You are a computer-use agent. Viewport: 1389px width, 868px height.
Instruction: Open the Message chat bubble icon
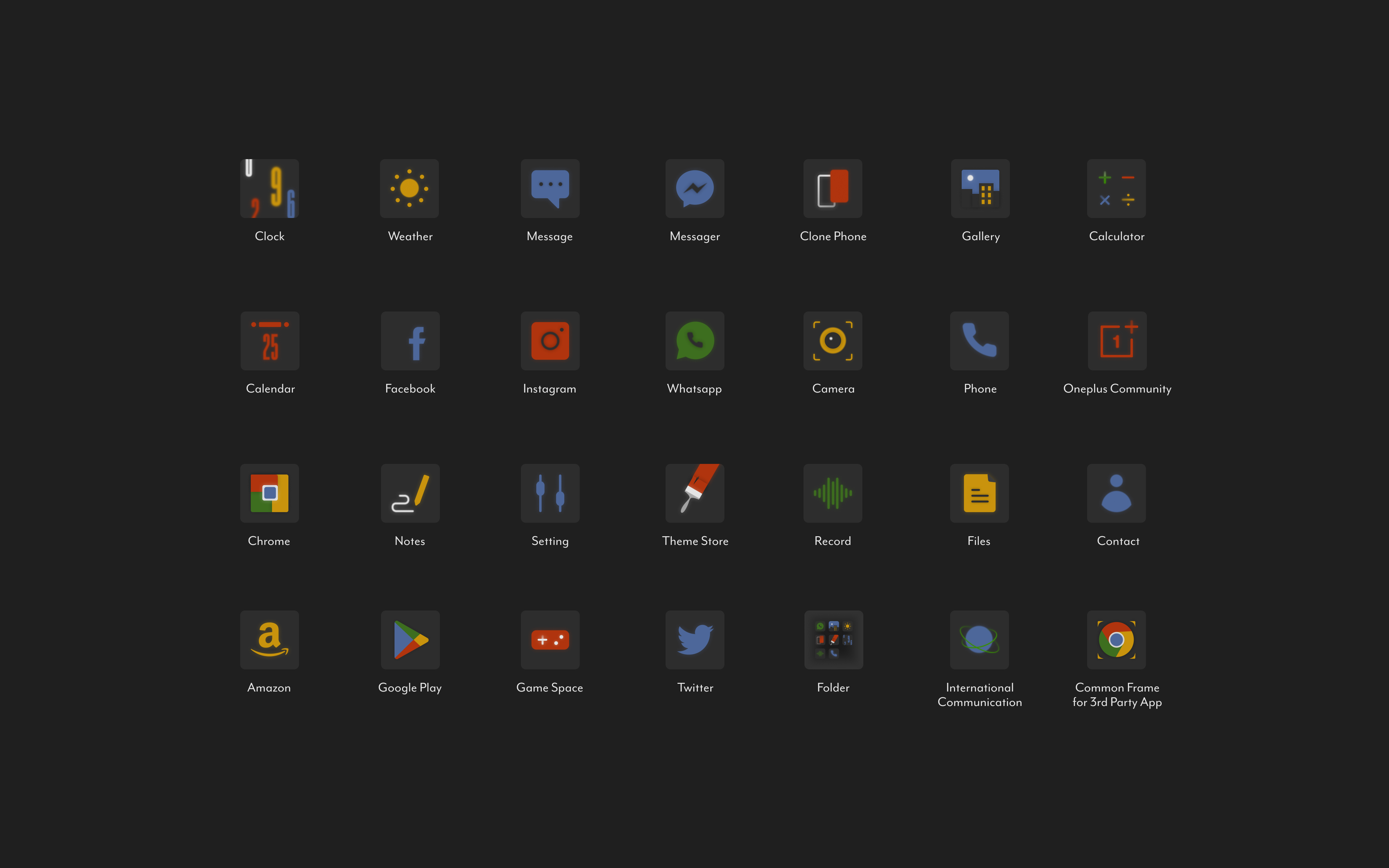click(x=550, y=188)
